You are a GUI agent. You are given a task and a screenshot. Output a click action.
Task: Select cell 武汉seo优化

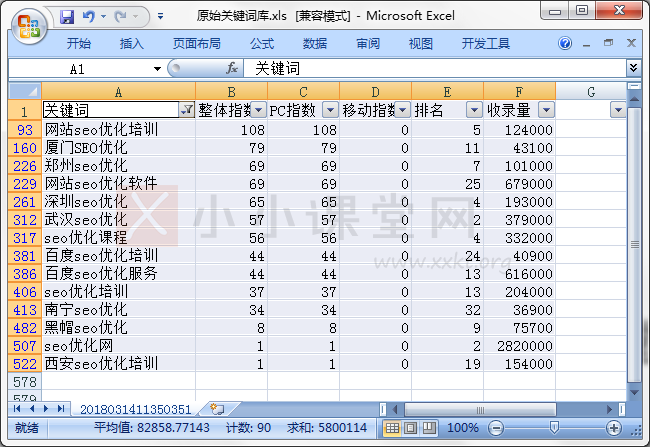pyautogui.click(x=119, y=220)
